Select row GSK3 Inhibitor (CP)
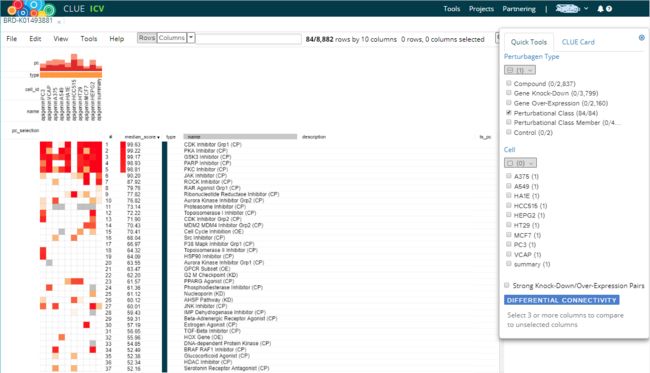650x373 pixels. [x=207, y=157]
